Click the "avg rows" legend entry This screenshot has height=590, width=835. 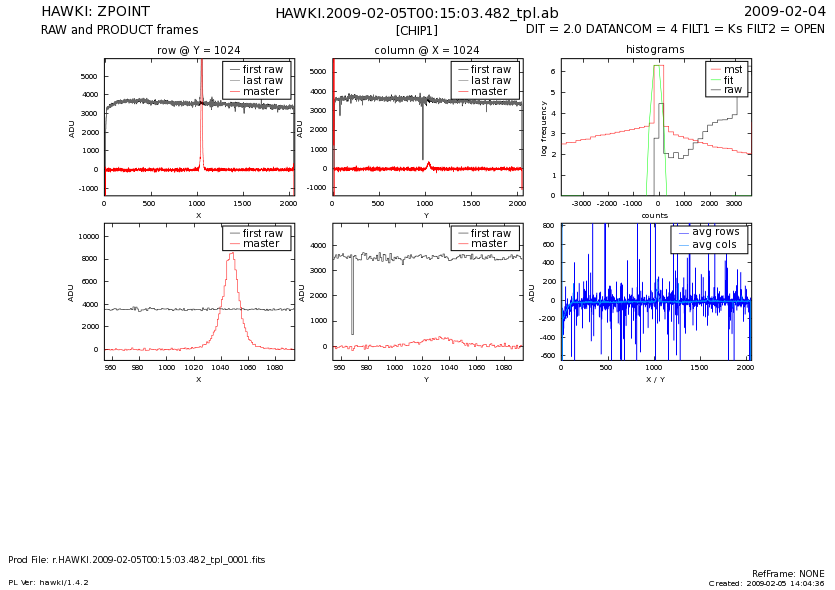[714, 232]
